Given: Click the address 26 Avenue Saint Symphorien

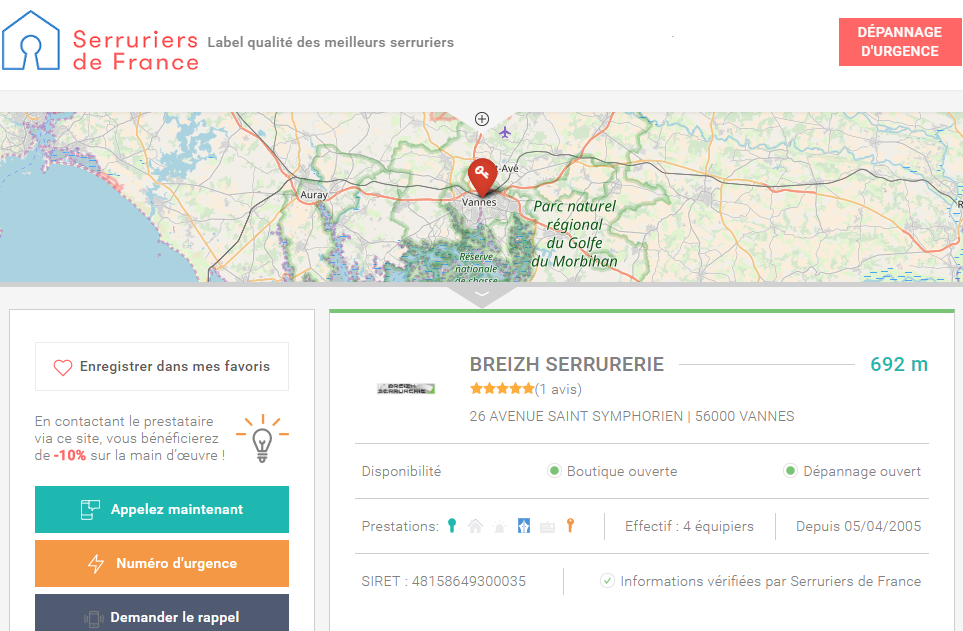Looking at the screenshot, I should coord(632,417).
